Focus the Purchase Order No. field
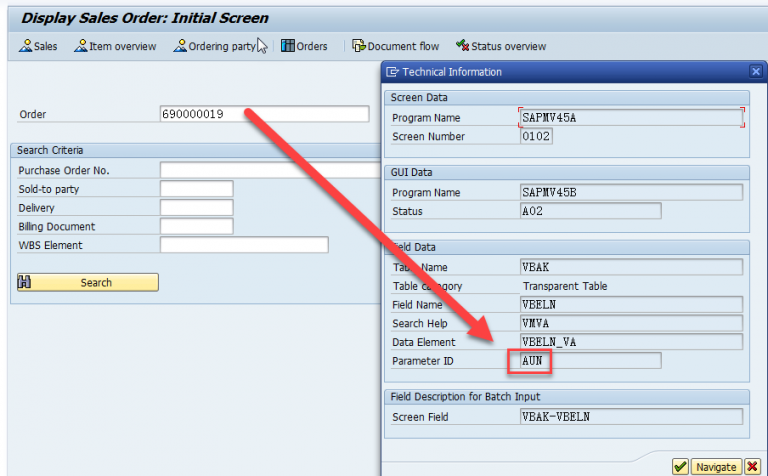The image size is (768, 476). tap(270, 170)
